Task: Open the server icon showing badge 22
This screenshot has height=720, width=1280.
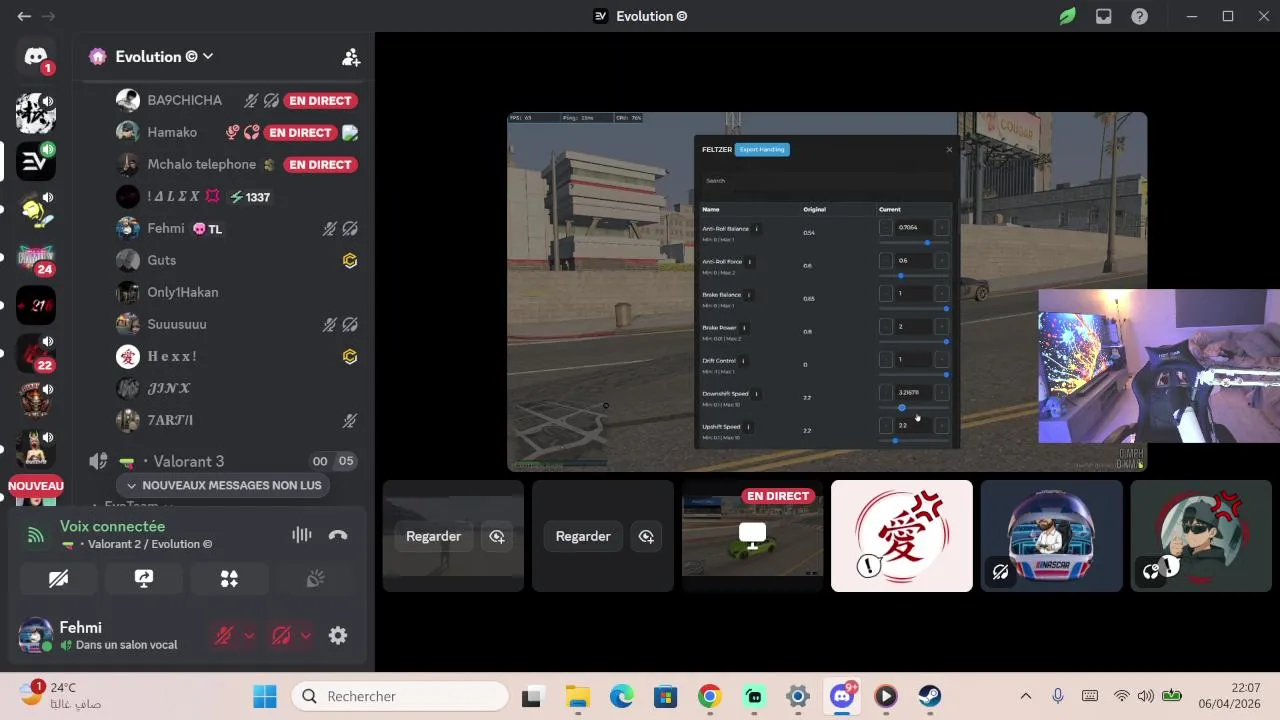Action: click(36, 354)
